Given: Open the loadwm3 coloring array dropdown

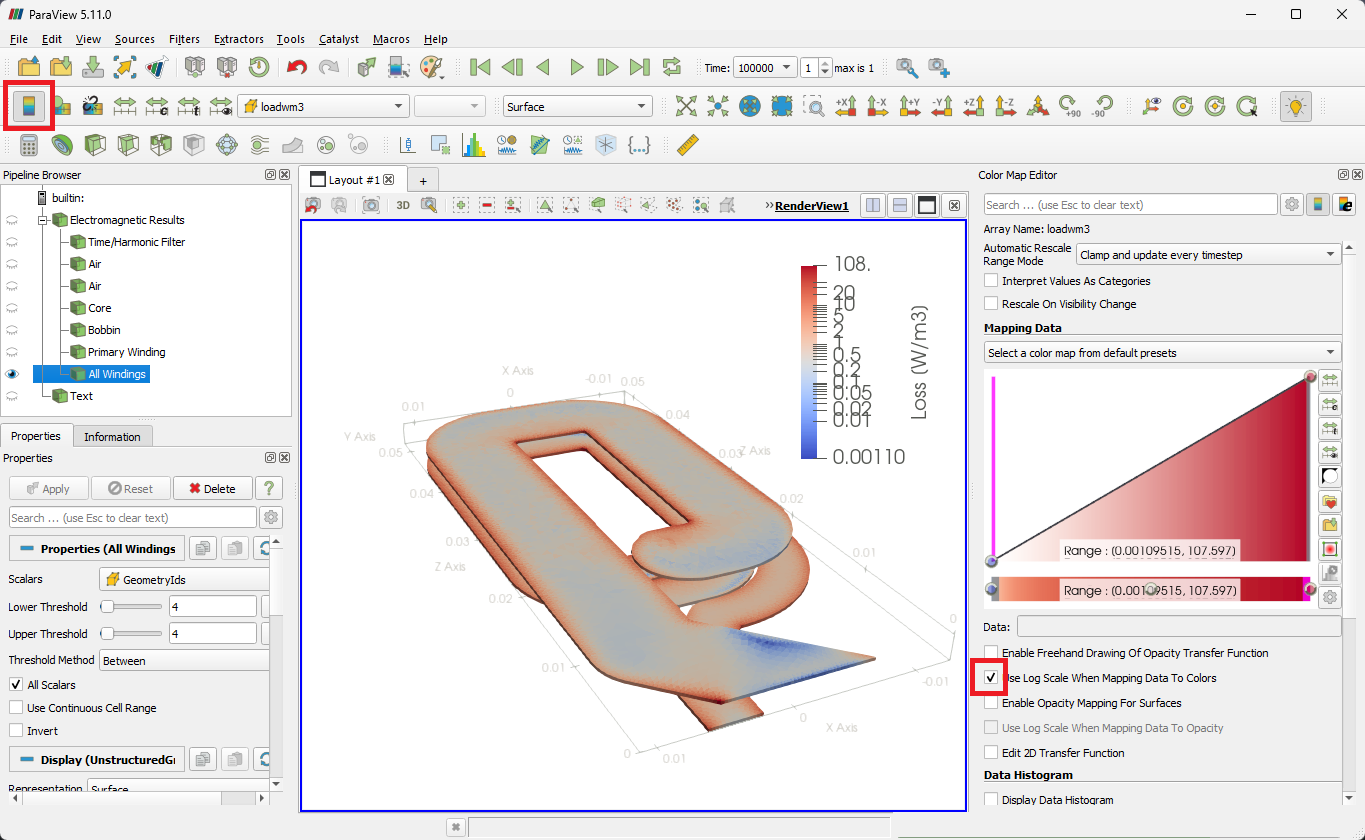Looking at the screenshot, I should pos(324,106).
